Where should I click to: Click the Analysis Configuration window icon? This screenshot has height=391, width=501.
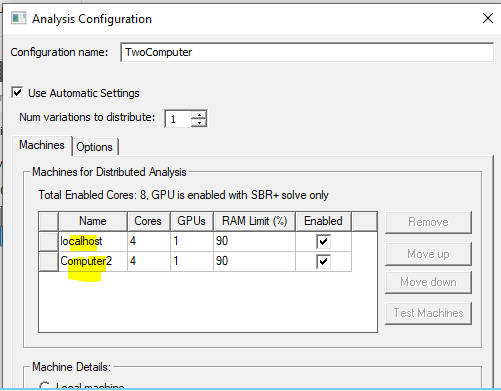coord(18,18)
